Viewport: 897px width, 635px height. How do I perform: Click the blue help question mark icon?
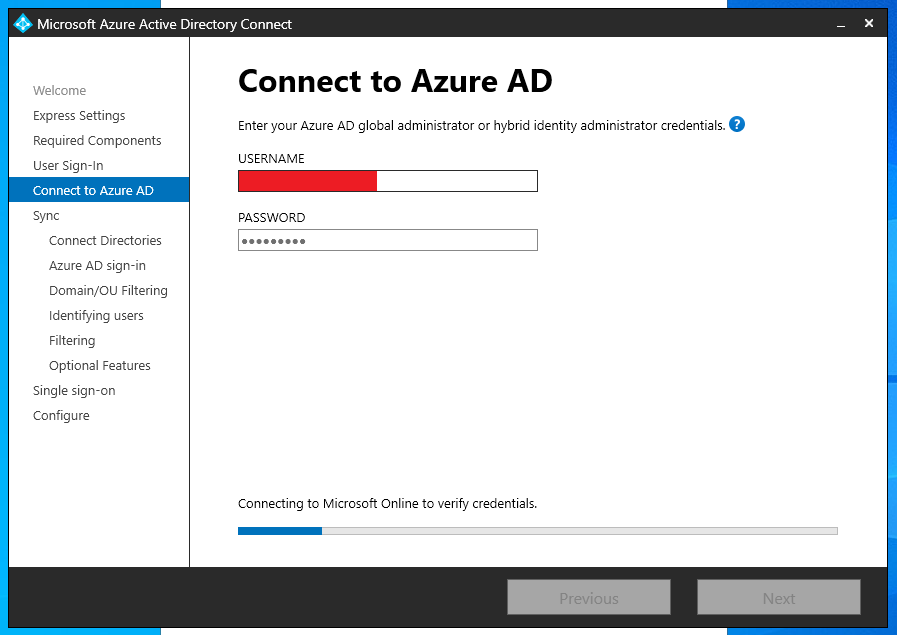coord(737,124)
